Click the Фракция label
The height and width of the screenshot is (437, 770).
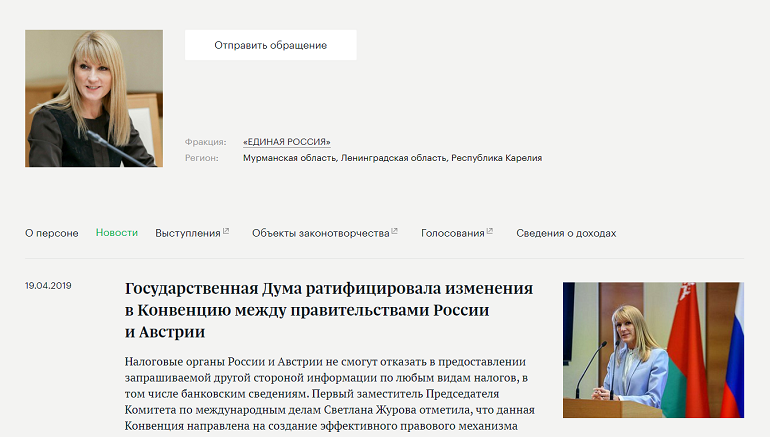(x=205, y=142)
